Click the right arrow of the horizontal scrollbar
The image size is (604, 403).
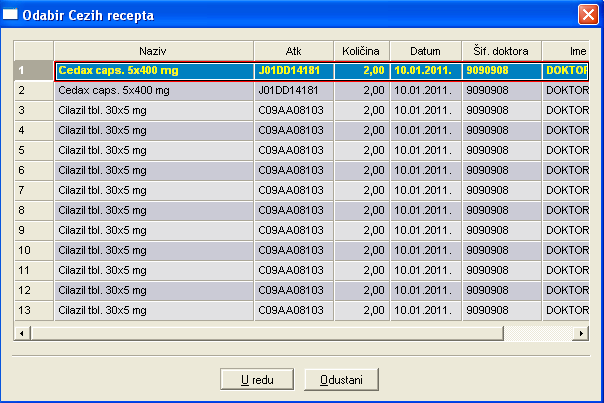[583, 331]
